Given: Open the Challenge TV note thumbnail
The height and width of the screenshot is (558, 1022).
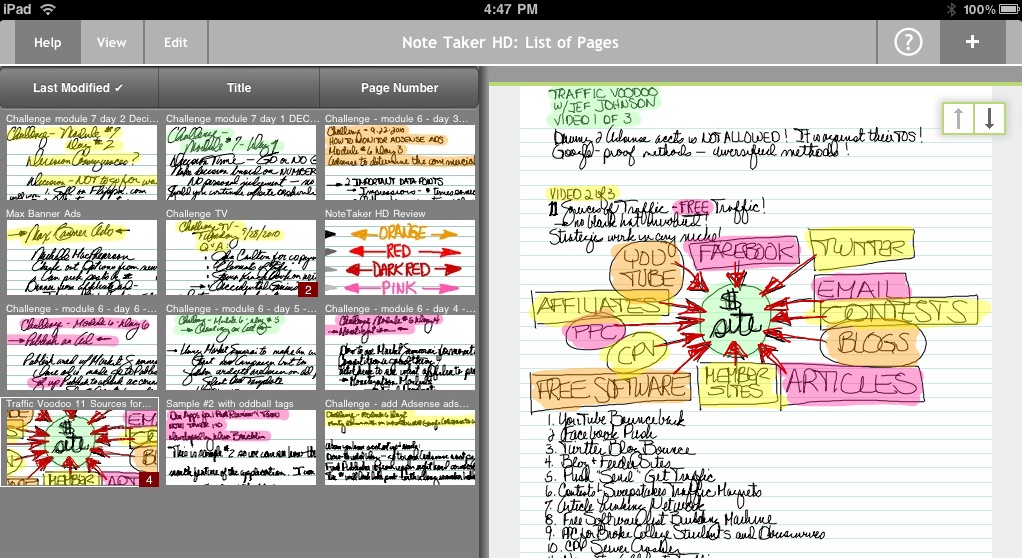Looking at the screenshot, I should 241,257.
